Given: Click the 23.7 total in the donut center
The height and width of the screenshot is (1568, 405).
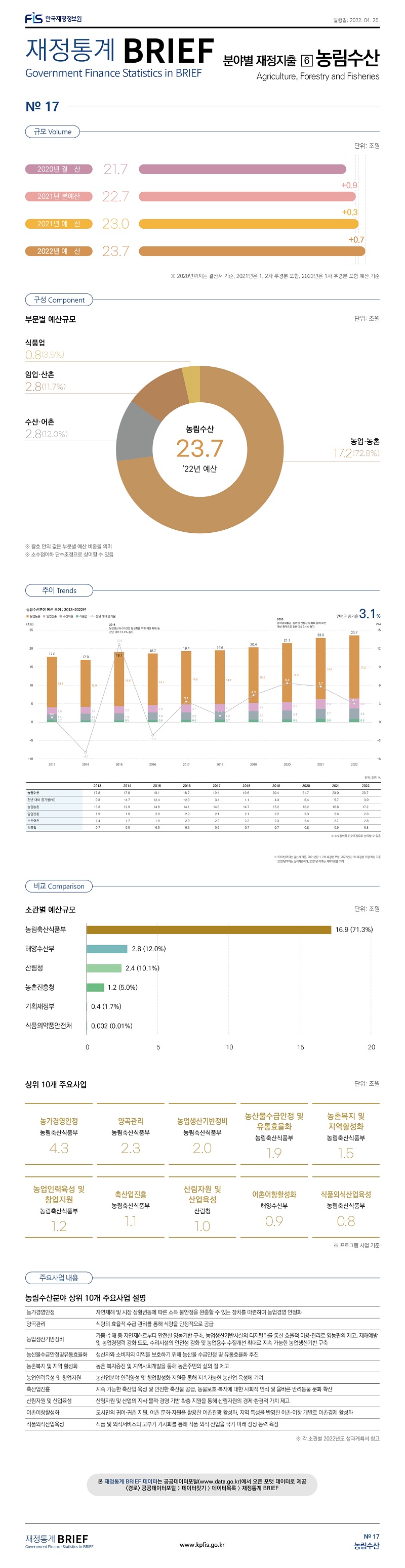Looking at the screenshot, I should coord(200,449).
